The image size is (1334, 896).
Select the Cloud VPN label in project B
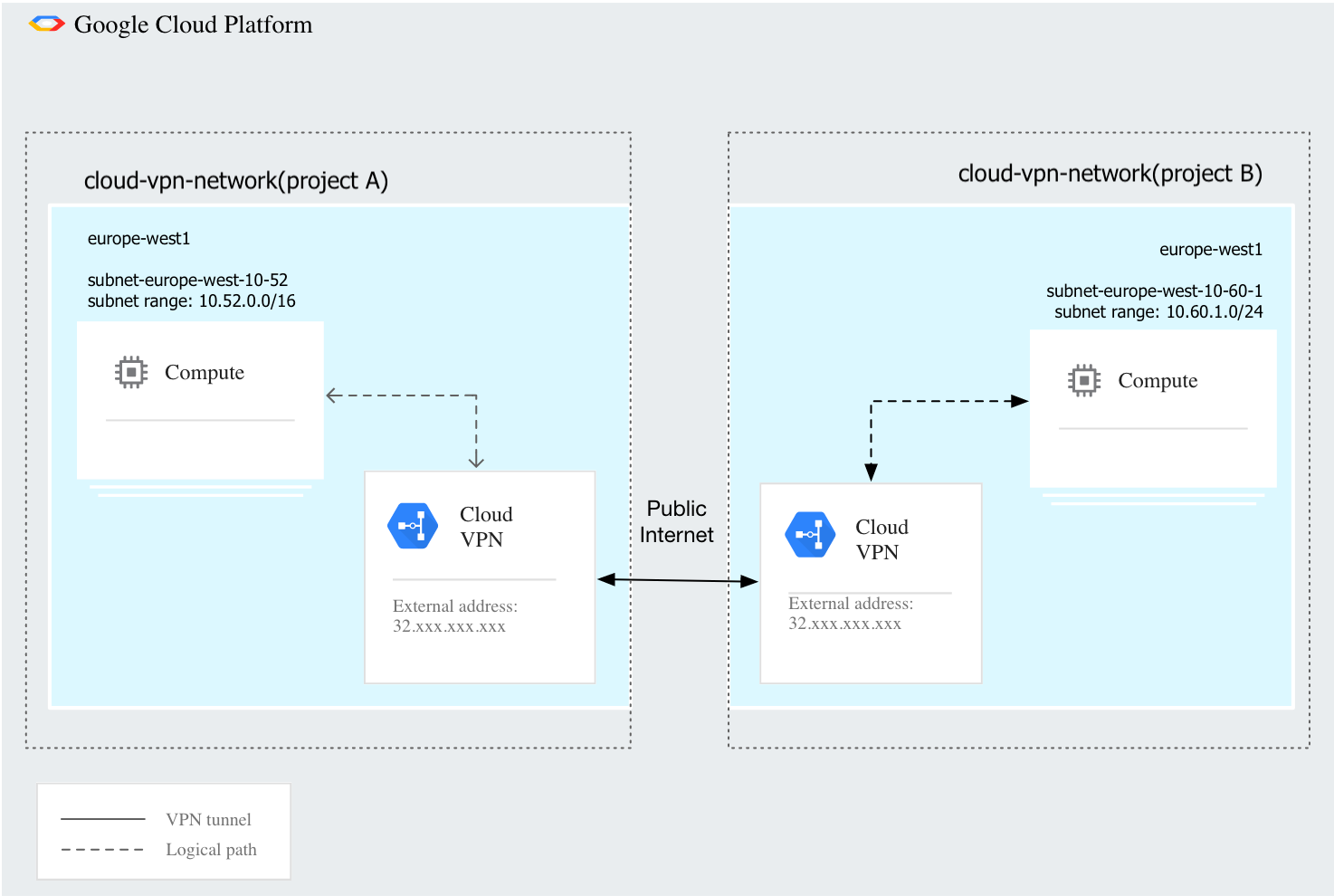tap(881, 539)
